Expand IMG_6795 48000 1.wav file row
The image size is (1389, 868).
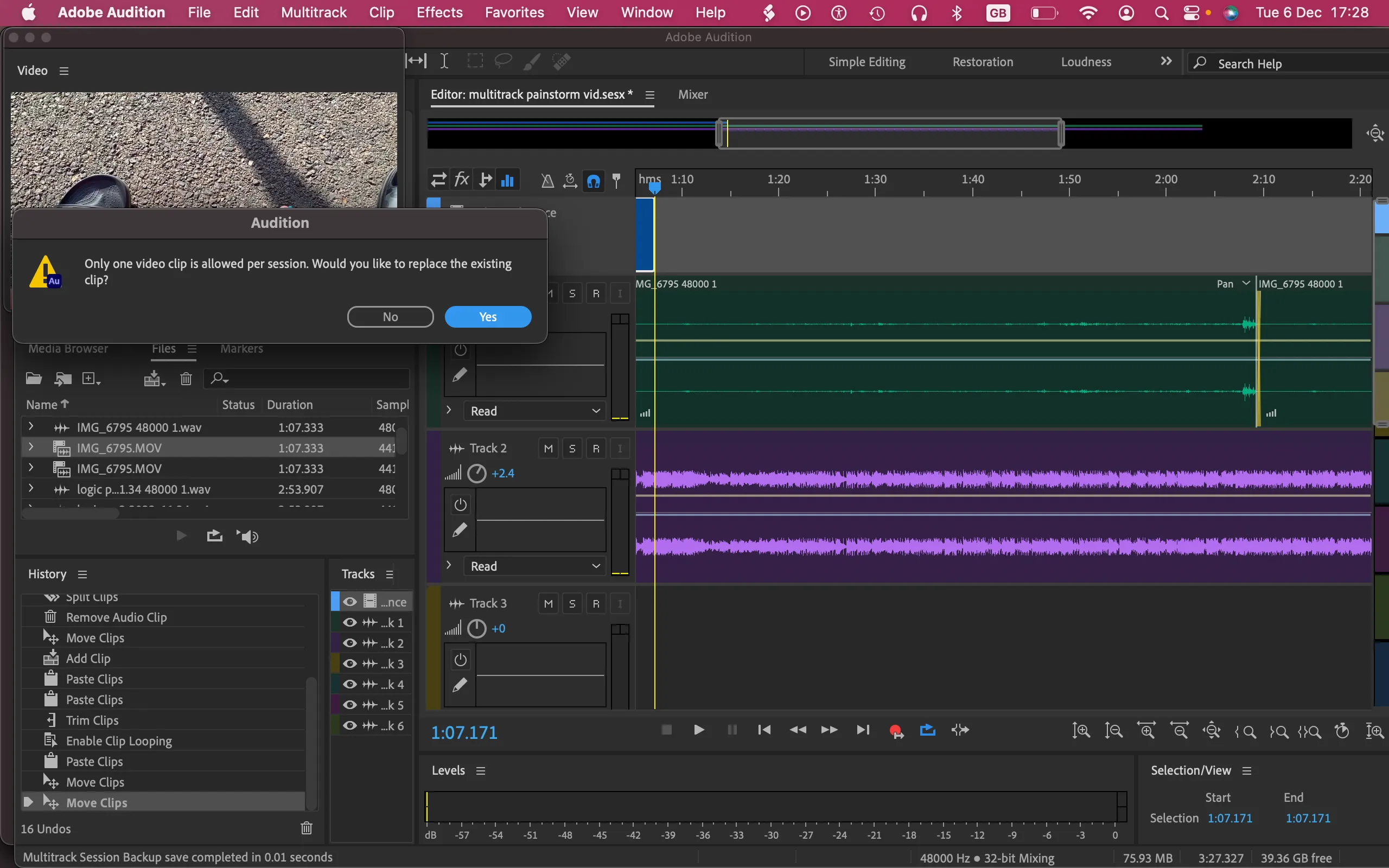point(31,426)
